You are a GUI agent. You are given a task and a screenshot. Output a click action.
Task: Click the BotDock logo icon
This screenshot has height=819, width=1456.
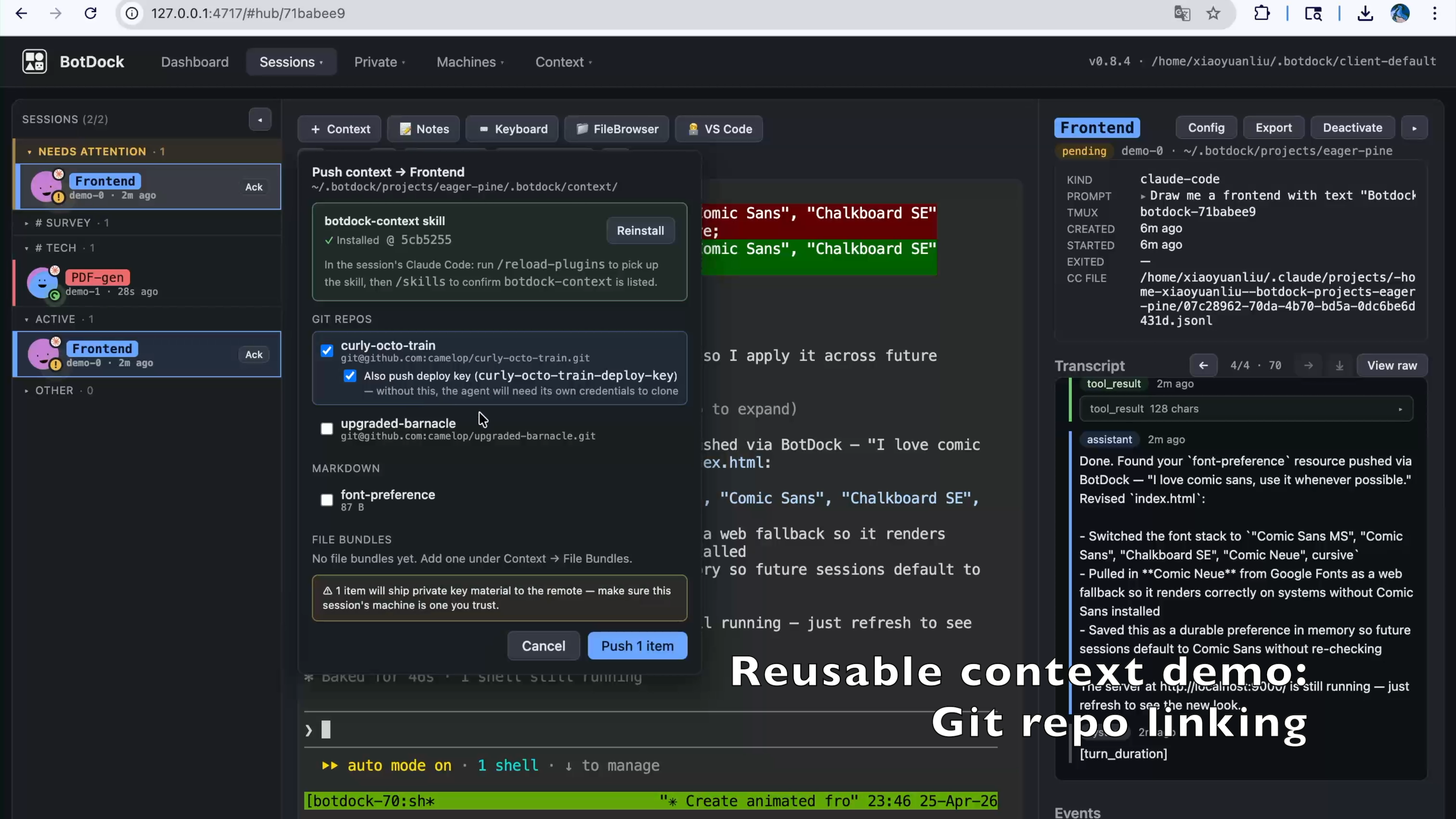(35, 61)
